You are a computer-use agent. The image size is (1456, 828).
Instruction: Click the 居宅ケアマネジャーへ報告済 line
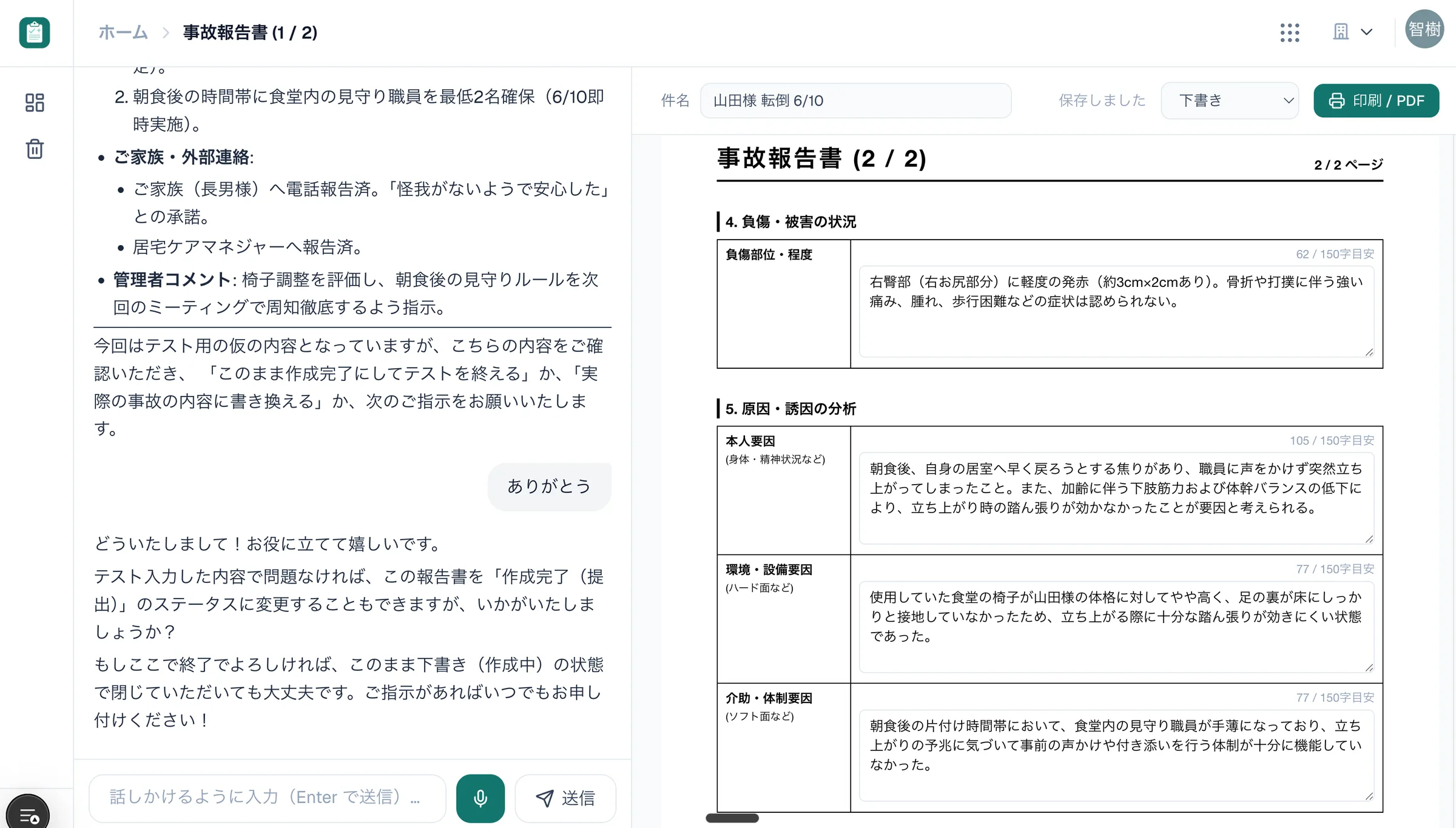(250, 247)
